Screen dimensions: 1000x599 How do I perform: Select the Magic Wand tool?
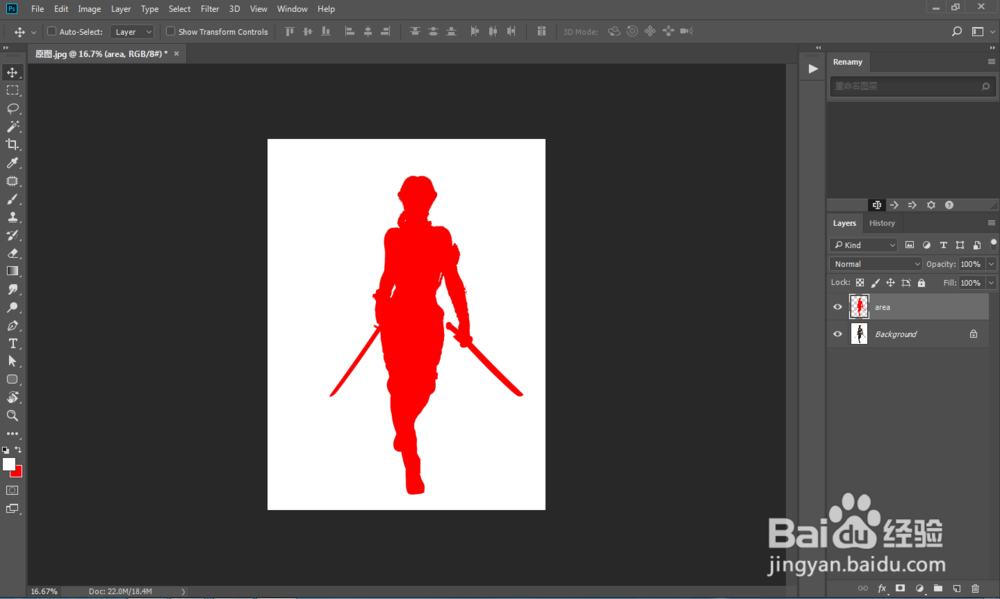click(13, 127)
